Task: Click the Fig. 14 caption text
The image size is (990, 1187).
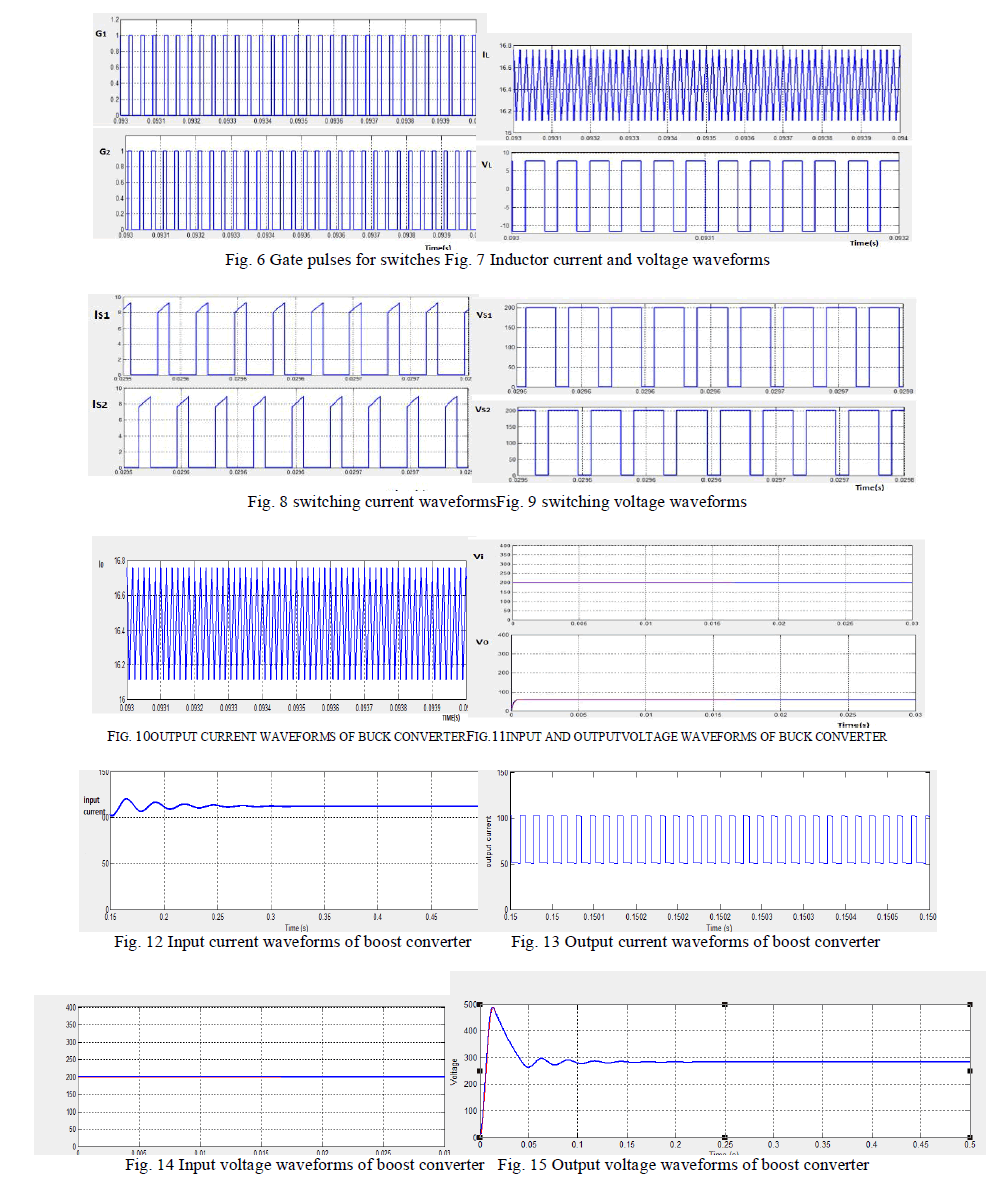Action: click(x=304, y=1165)
